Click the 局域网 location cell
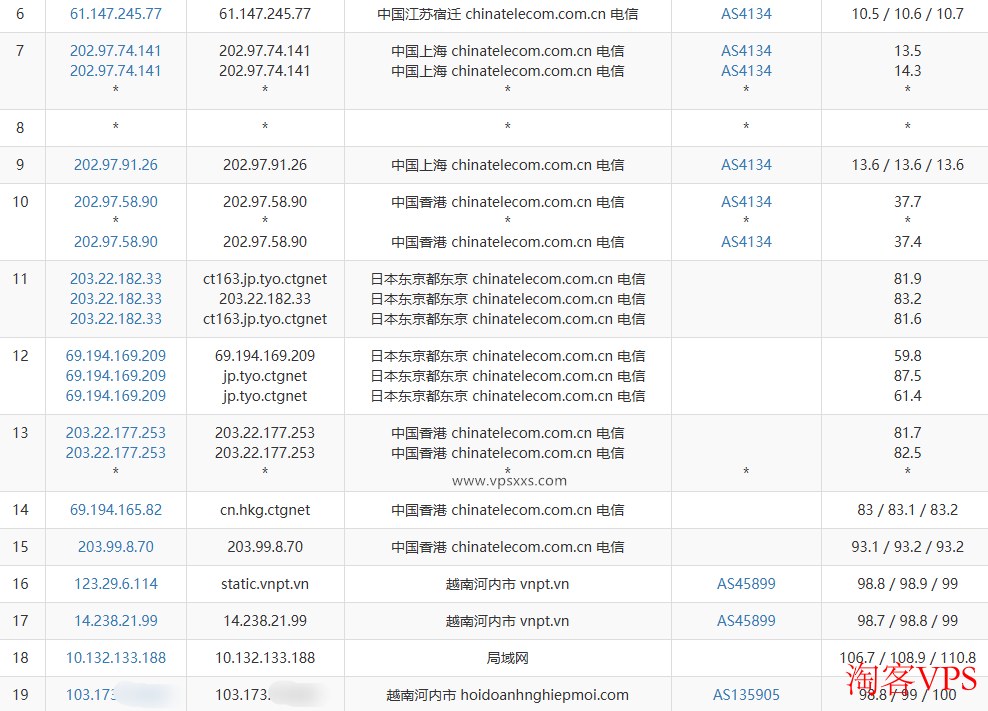The image size is (988, 711). click(x=507, y=658)
